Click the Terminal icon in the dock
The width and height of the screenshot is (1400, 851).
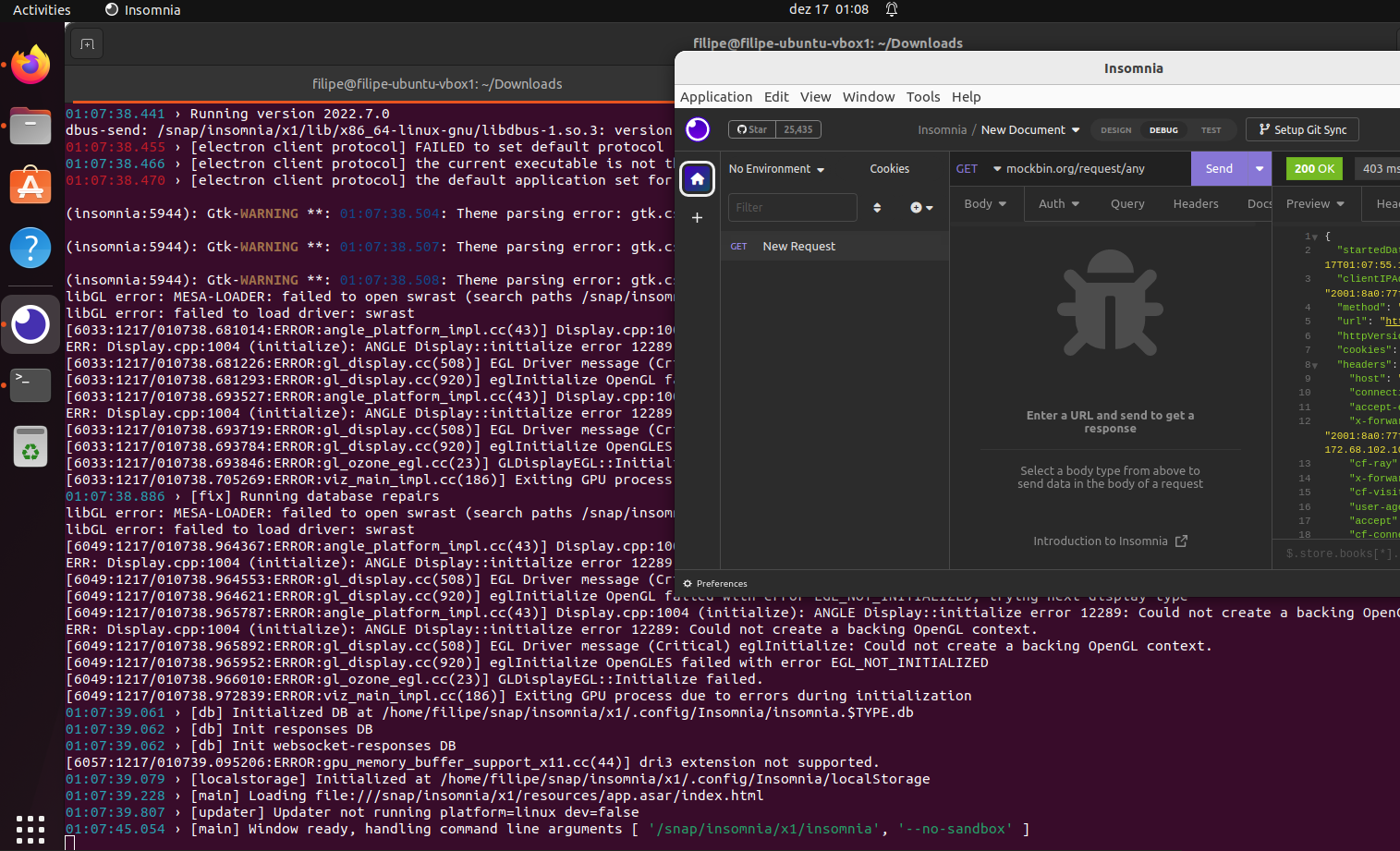pos(30,385)
